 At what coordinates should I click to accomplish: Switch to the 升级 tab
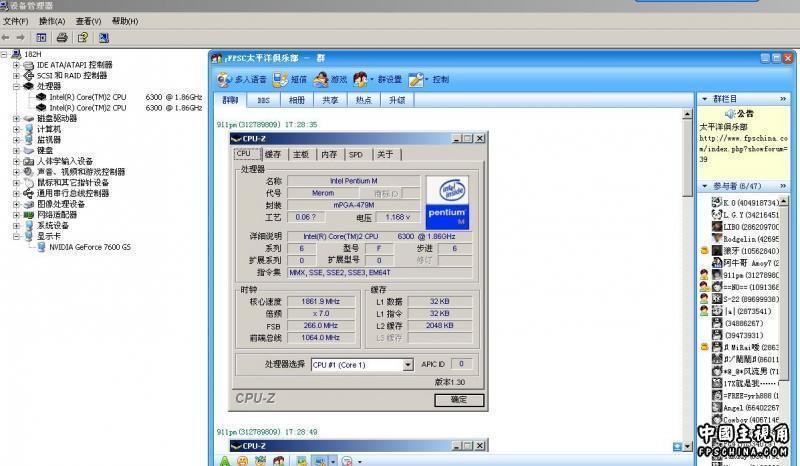pyautogui.click(x=397, y=101)
